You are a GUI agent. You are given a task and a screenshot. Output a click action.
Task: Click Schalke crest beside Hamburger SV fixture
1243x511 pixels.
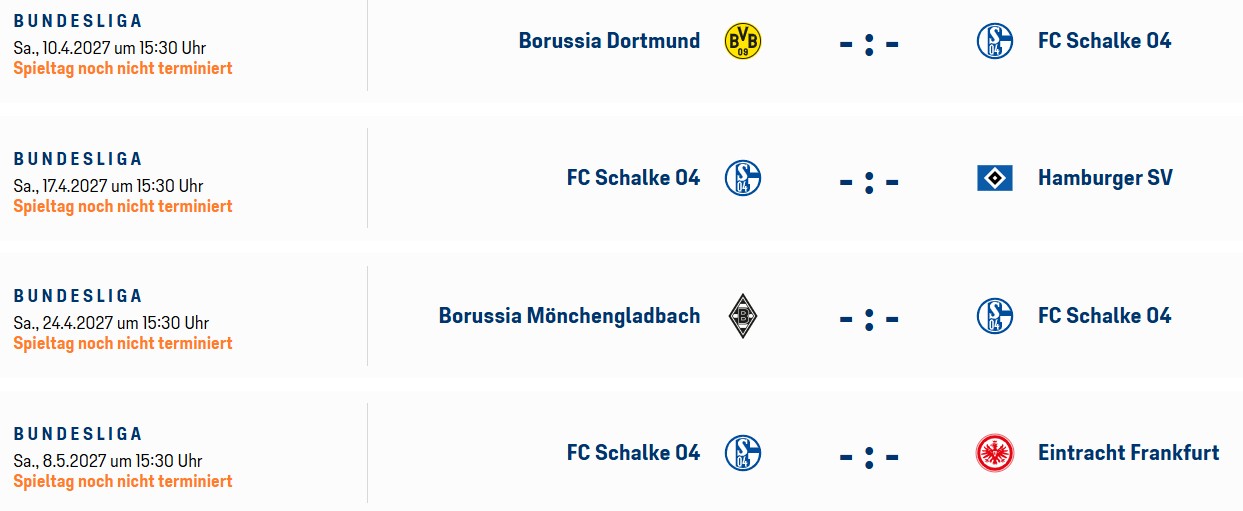(x=743, y=178)
